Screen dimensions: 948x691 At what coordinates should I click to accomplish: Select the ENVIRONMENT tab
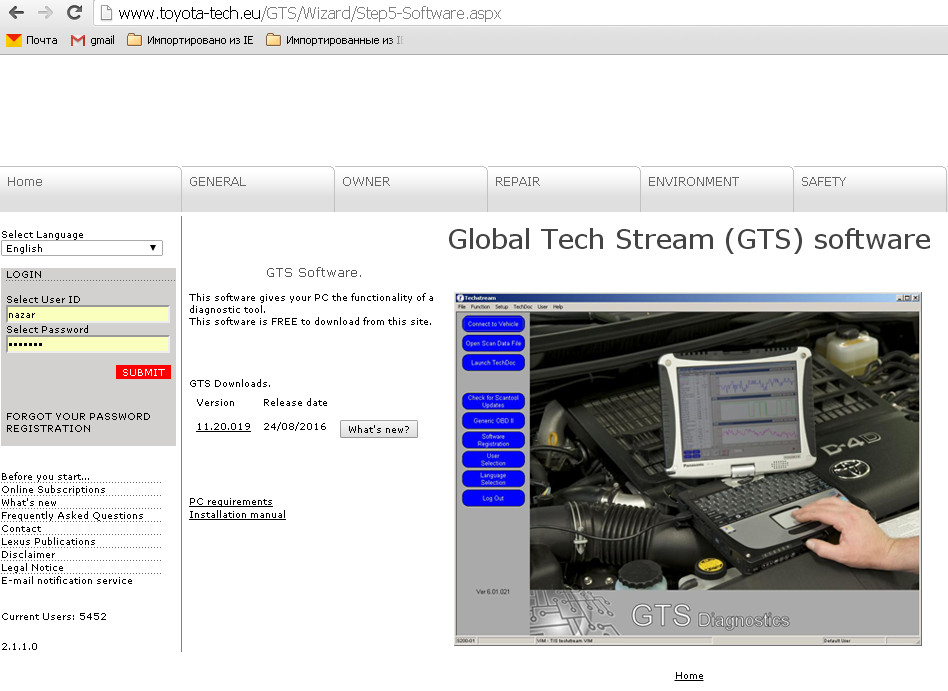point(693,182)
